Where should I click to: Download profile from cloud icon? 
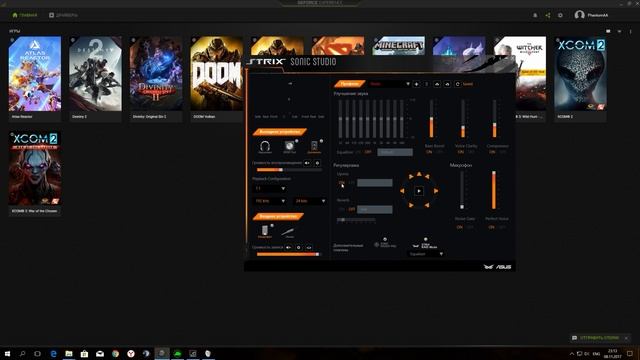coord(447,84)
